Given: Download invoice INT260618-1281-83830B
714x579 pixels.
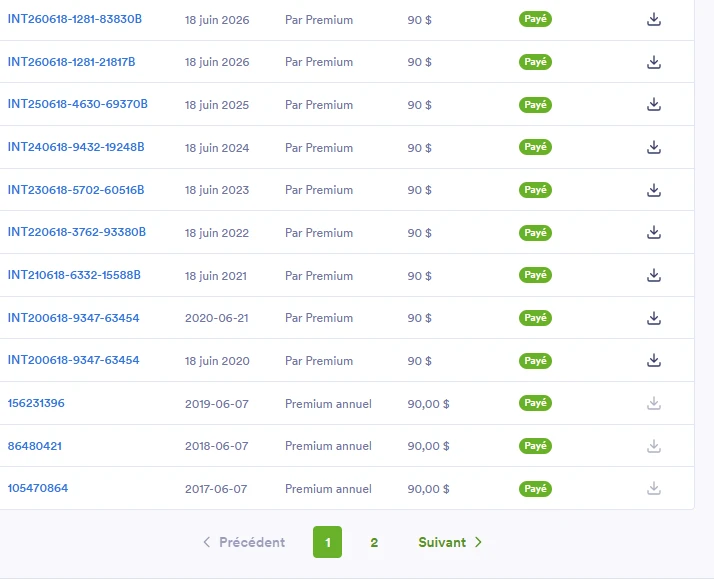Looking at the screenshot, I should tap(654, 19).
